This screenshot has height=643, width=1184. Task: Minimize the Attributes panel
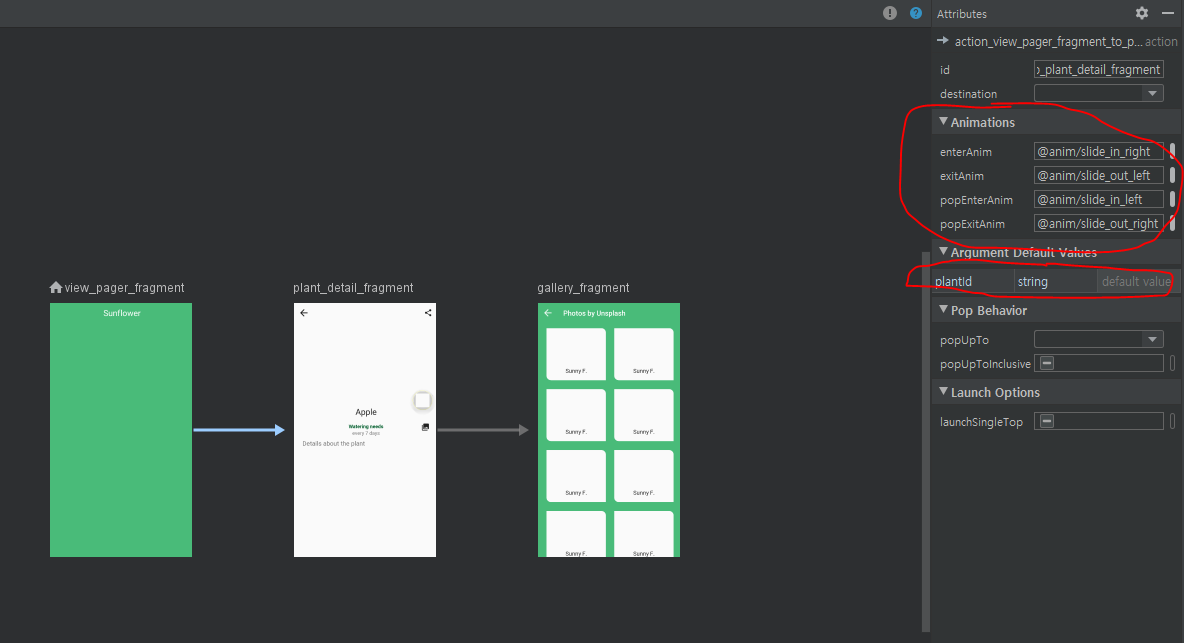(1167, 13)
